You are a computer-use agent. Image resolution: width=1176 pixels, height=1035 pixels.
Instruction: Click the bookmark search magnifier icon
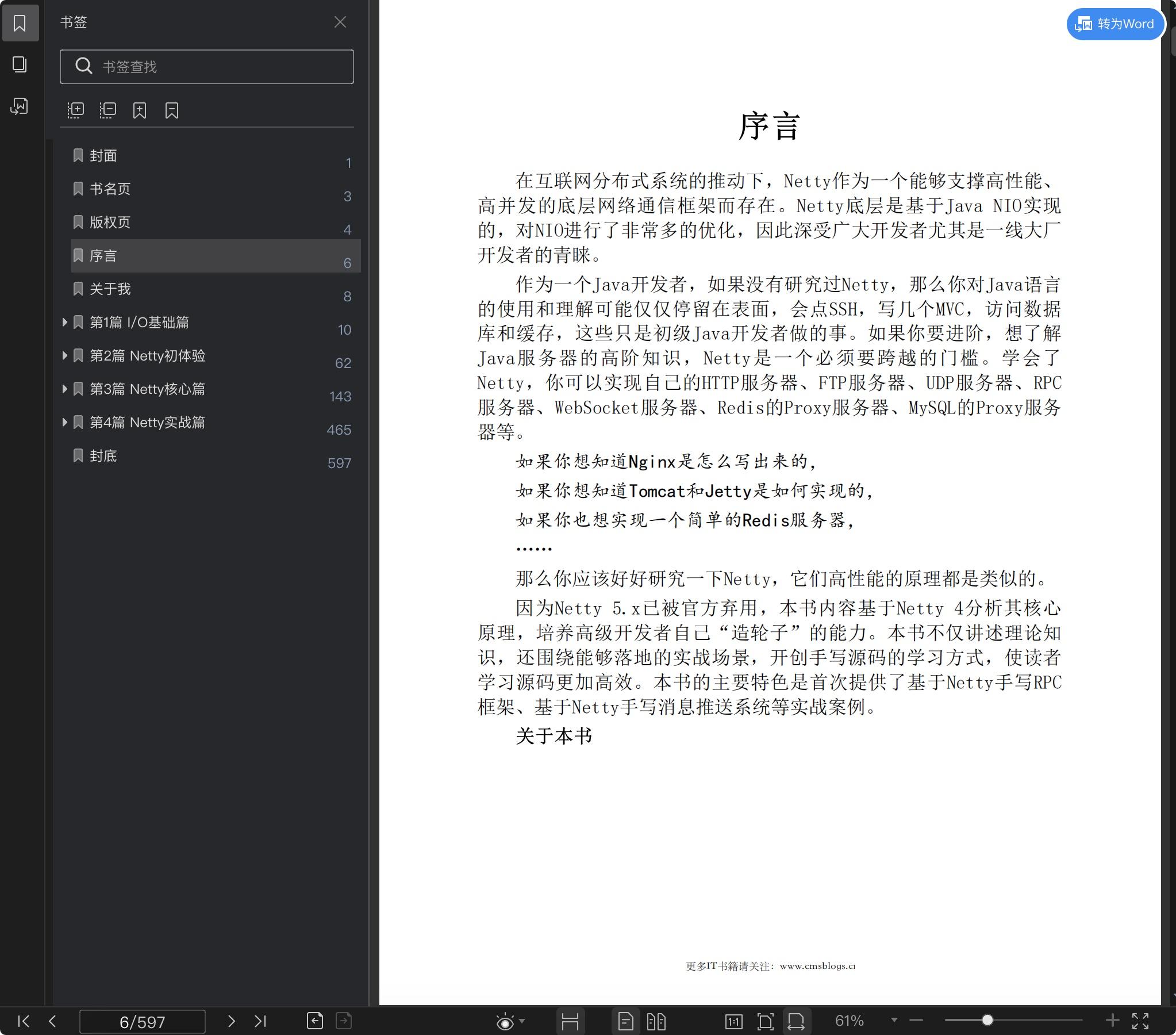(x=83, y=66)
